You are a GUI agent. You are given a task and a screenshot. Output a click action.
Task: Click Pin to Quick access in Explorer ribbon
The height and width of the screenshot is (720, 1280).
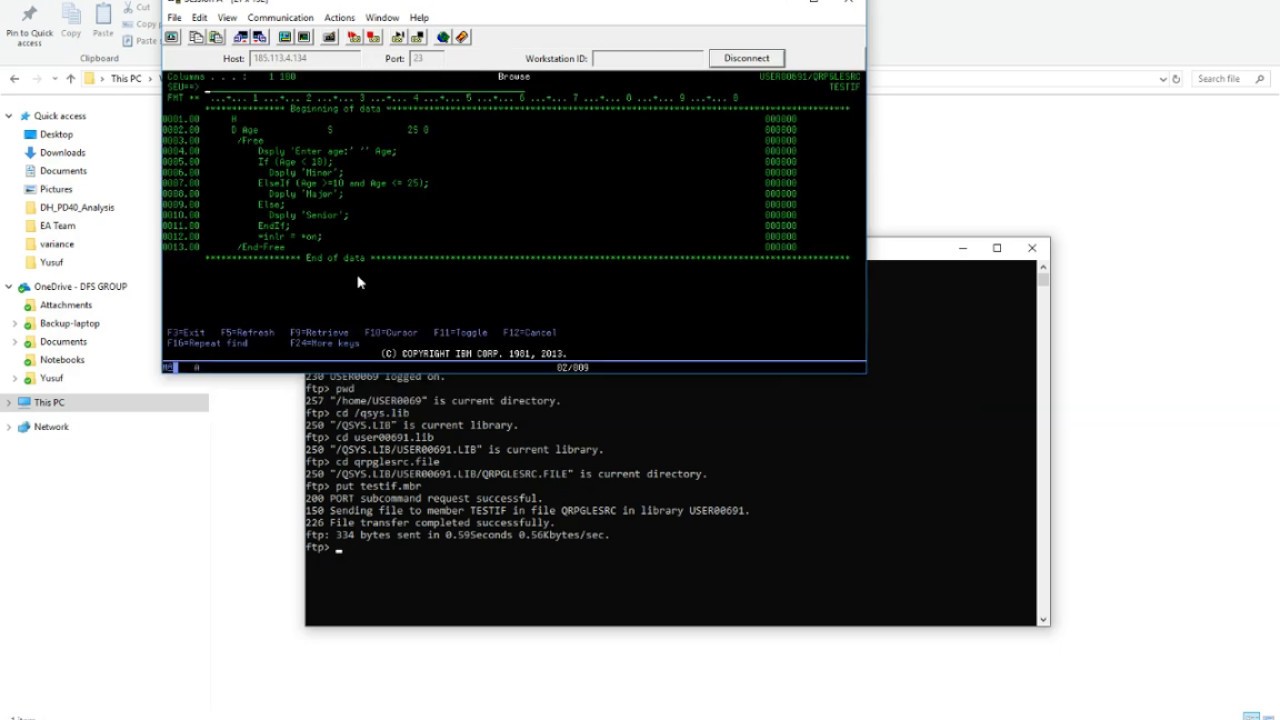point(29,25)
